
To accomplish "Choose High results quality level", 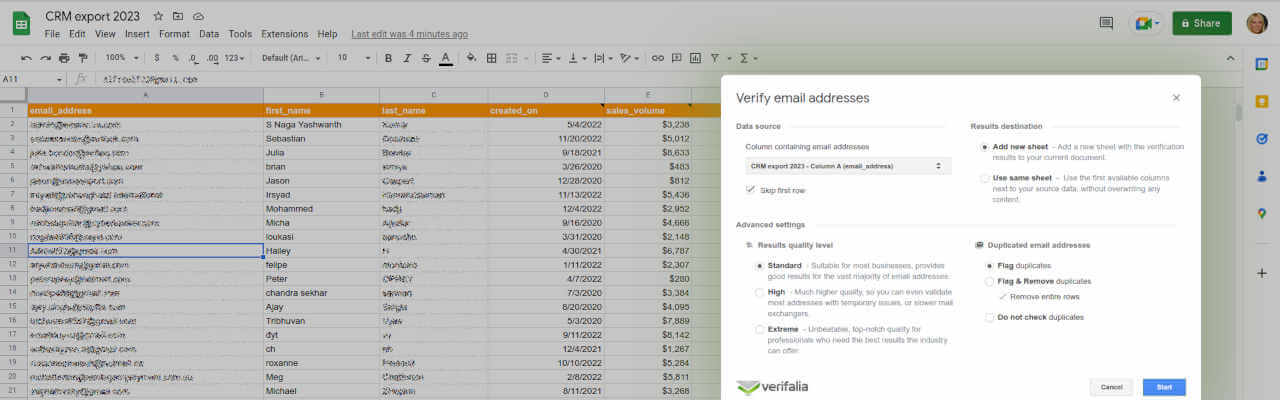I will [760, 292].
